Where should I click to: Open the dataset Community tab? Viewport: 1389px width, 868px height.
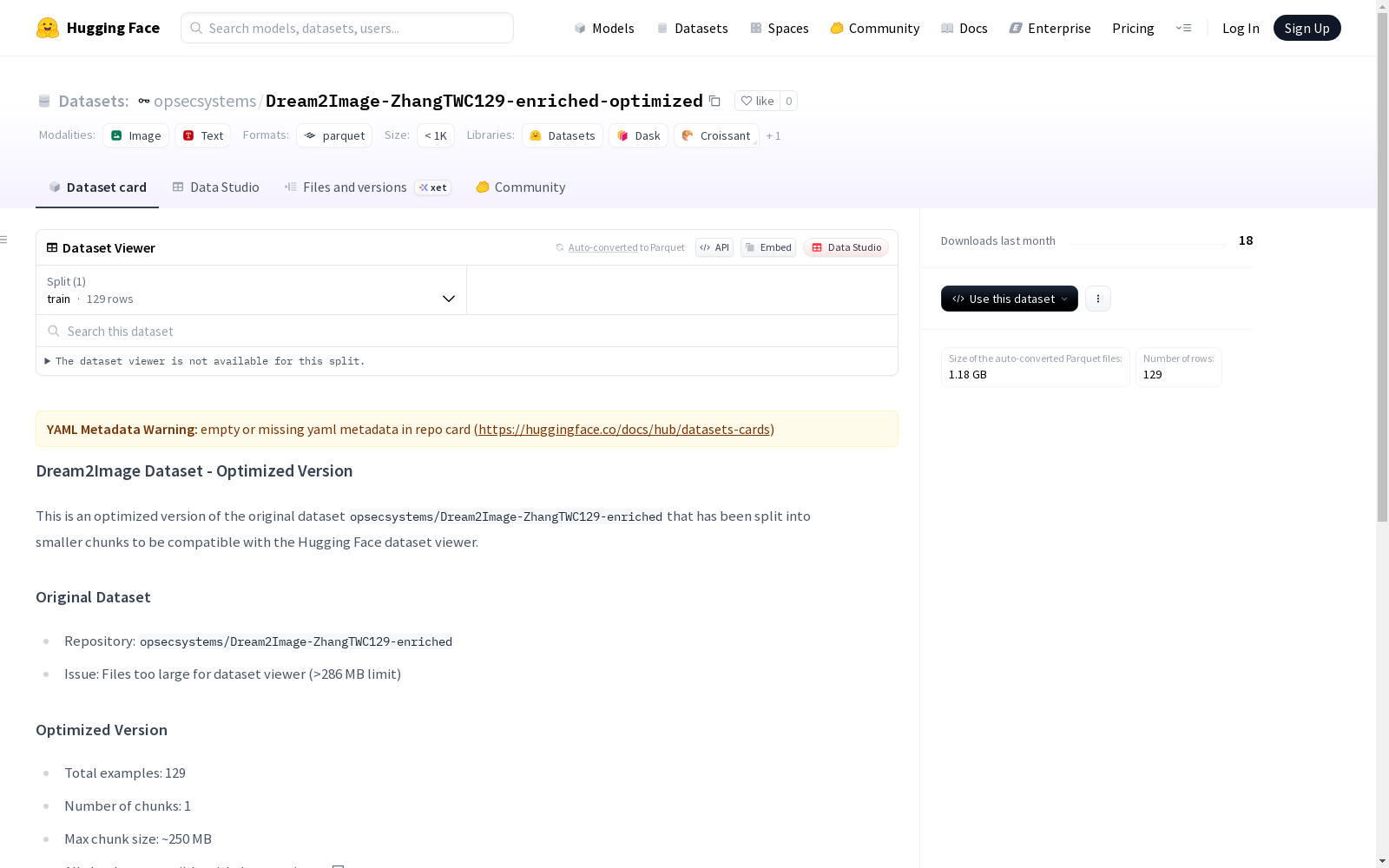pos(521,187)
